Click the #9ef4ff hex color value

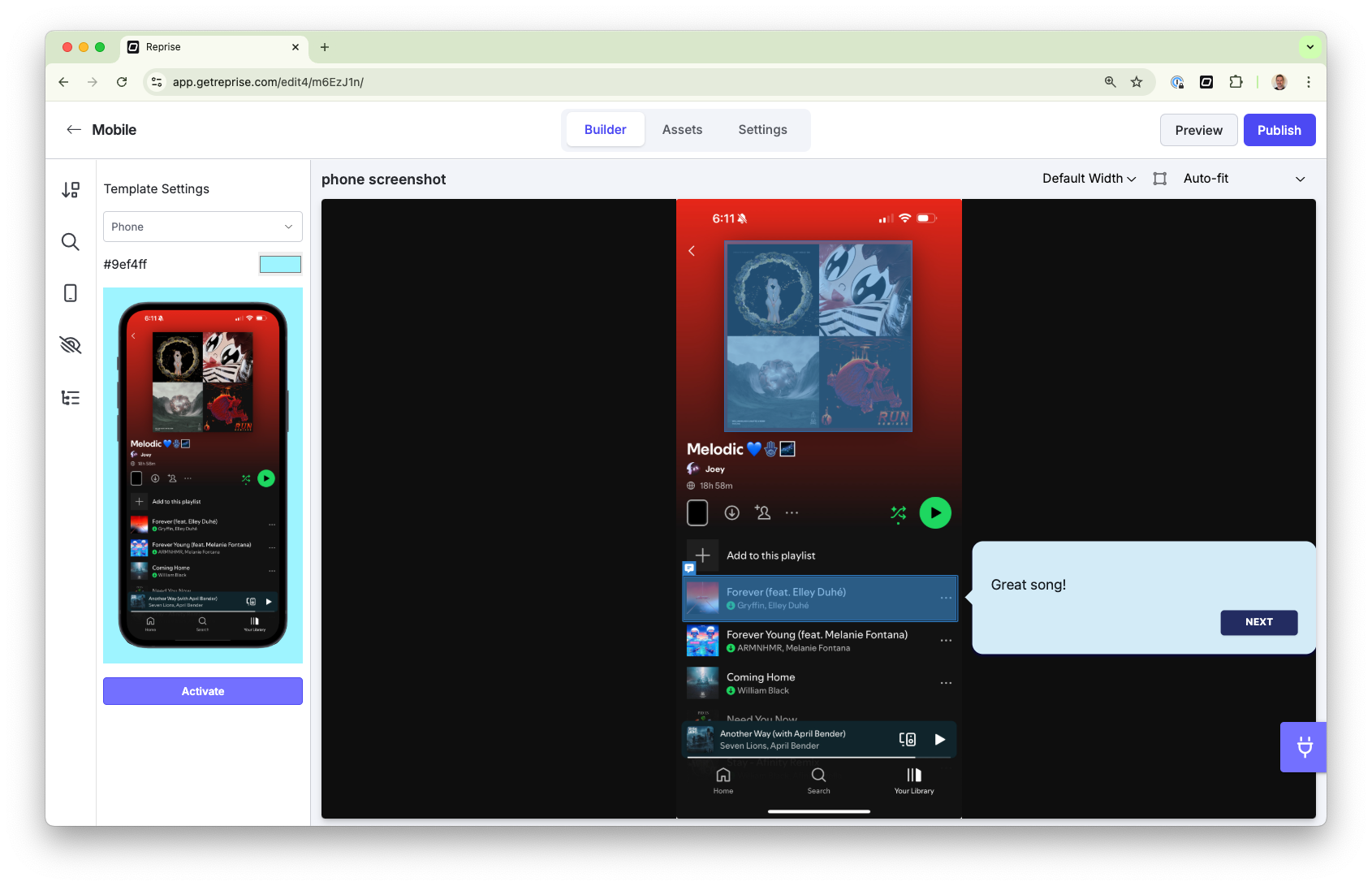point(125,264)
